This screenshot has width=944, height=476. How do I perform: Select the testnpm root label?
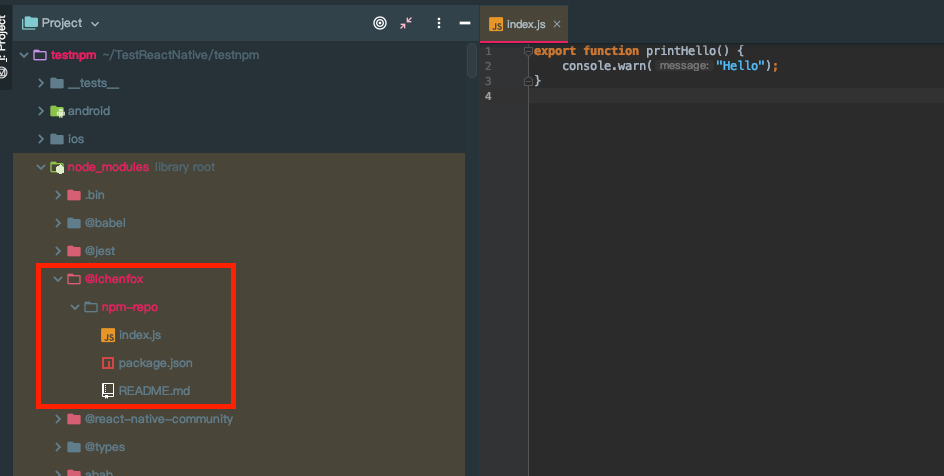pos(73,55)
